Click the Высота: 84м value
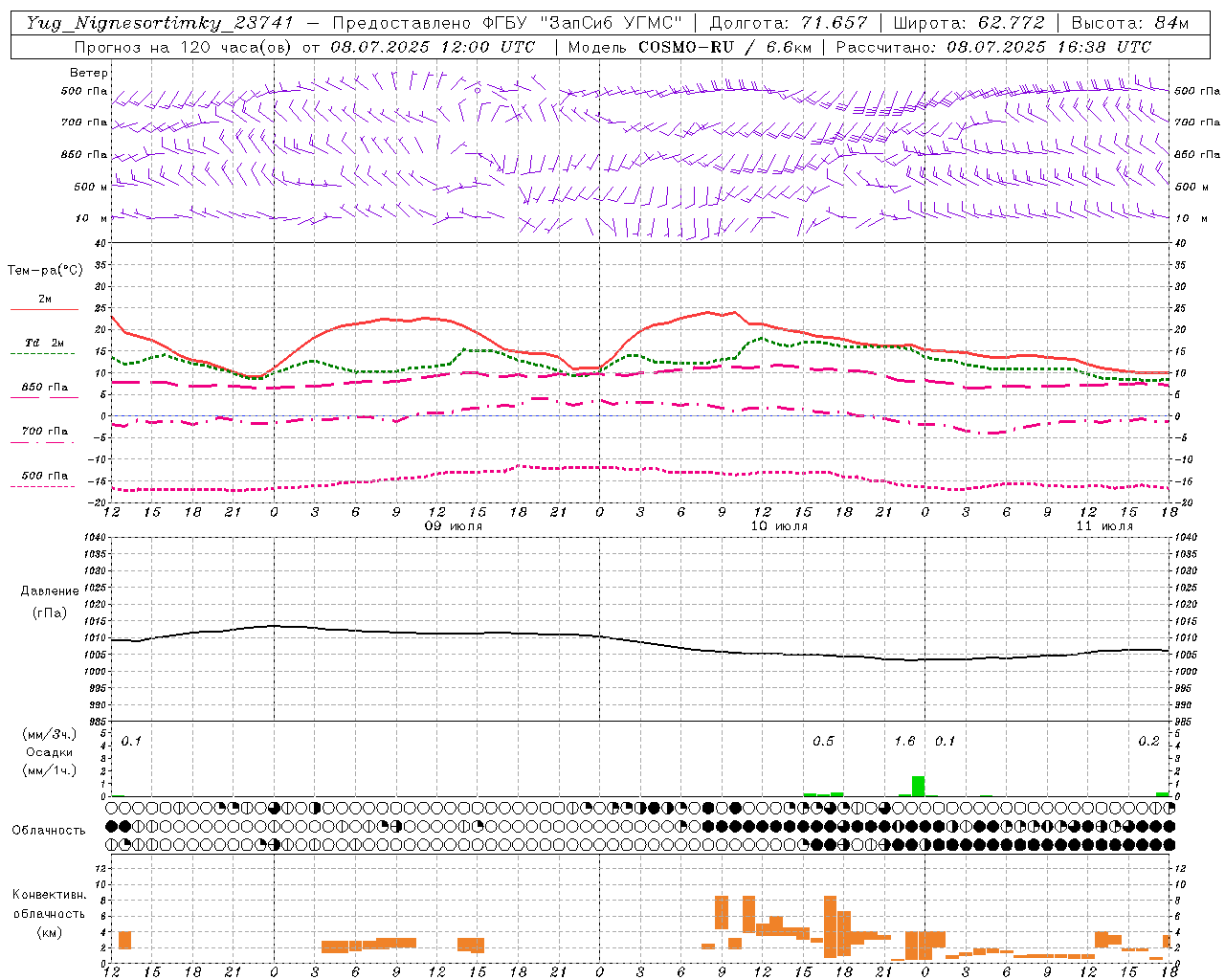1225x980 pixels. 1129,23
